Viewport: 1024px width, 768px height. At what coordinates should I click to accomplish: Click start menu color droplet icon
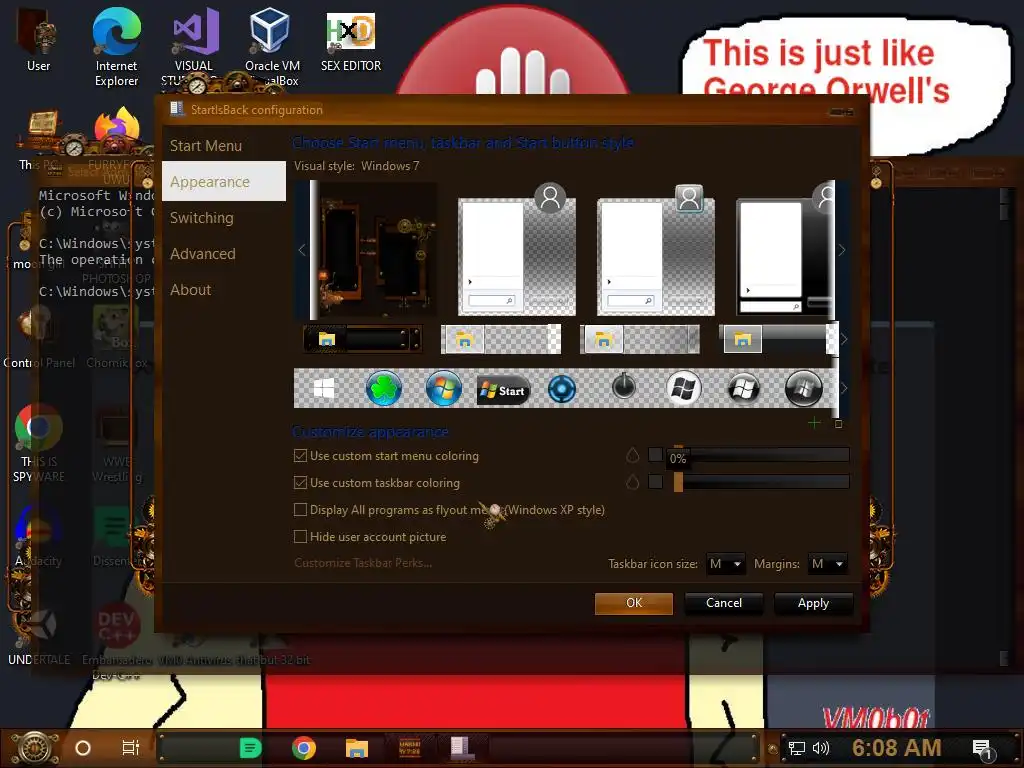(632, 455)
